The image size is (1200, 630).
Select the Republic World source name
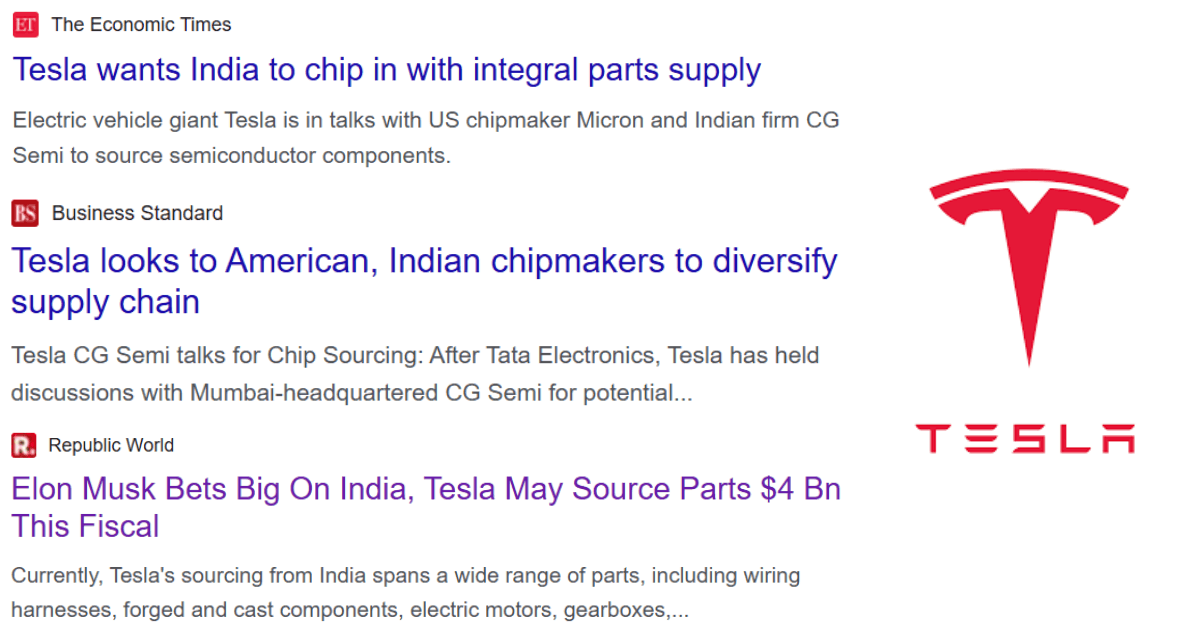pos(111,445)
